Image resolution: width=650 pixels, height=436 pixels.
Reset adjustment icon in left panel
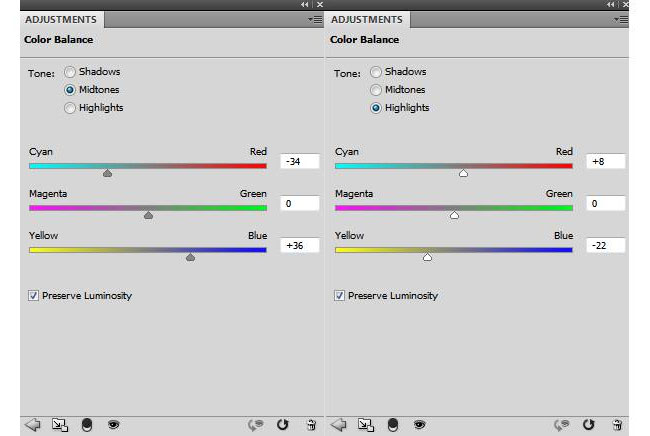pos(283,424)
